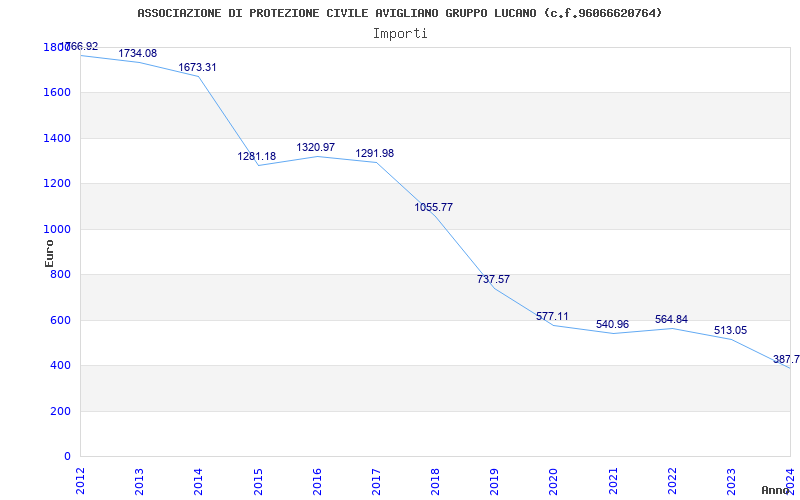Image resolution: width=800 pixels, height=500 pixels.
Task: Click the x-axis year 2023
Action: (x=731, y=481)
